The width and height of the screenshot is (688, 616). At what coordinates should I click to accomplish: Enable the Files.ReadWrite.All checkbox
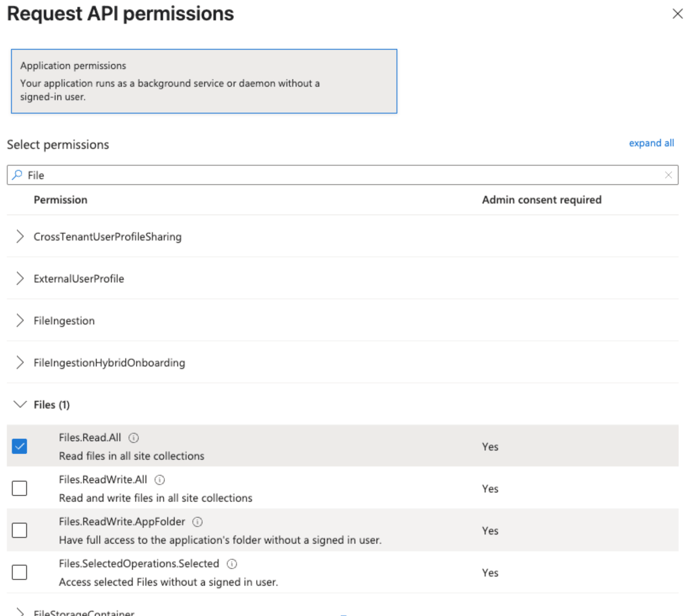pyautogui.click(x=19, y=489)
